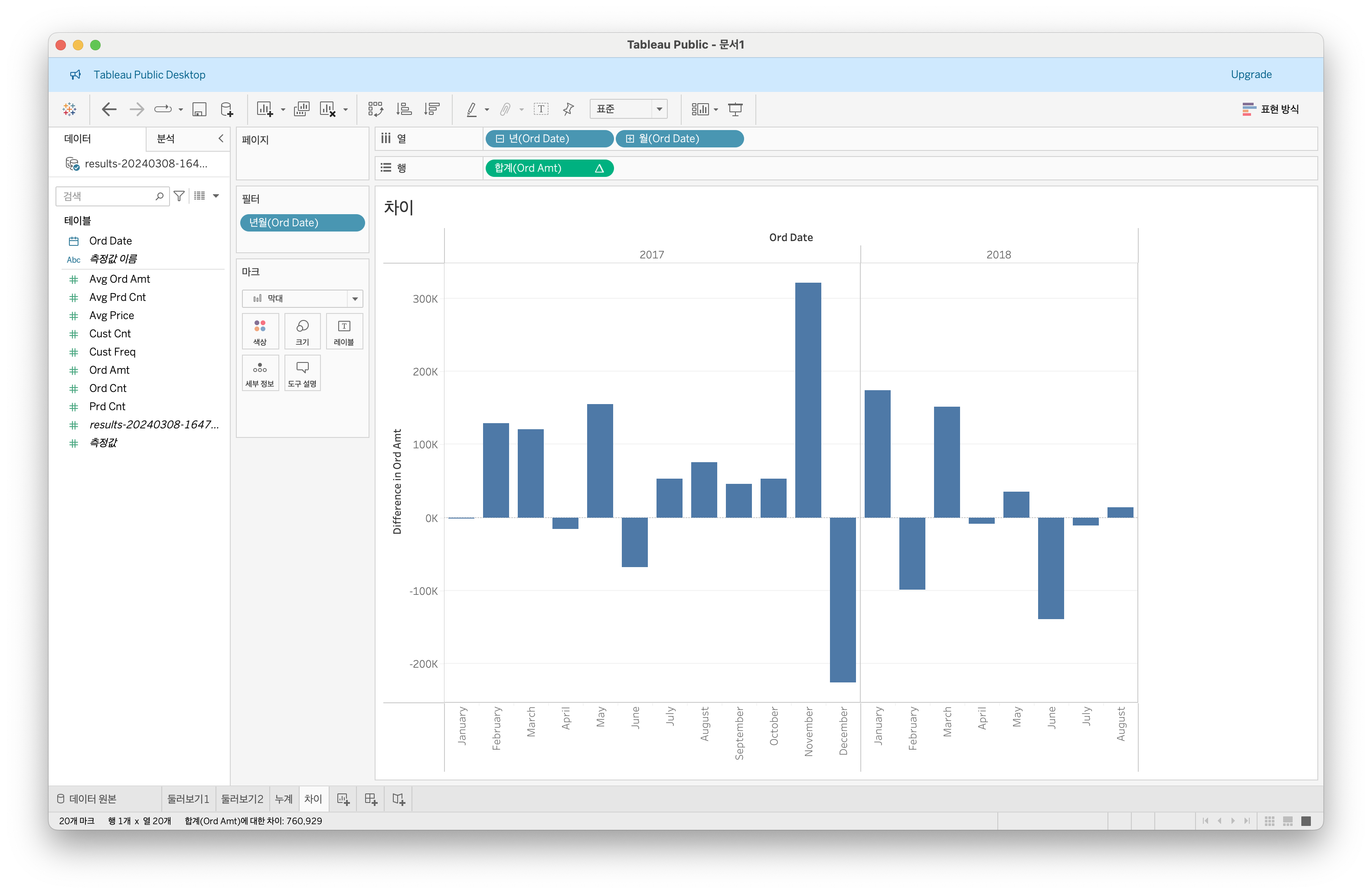Click the save icon in toolbar
1372x894 pixels.
click(x=199, y=109)
